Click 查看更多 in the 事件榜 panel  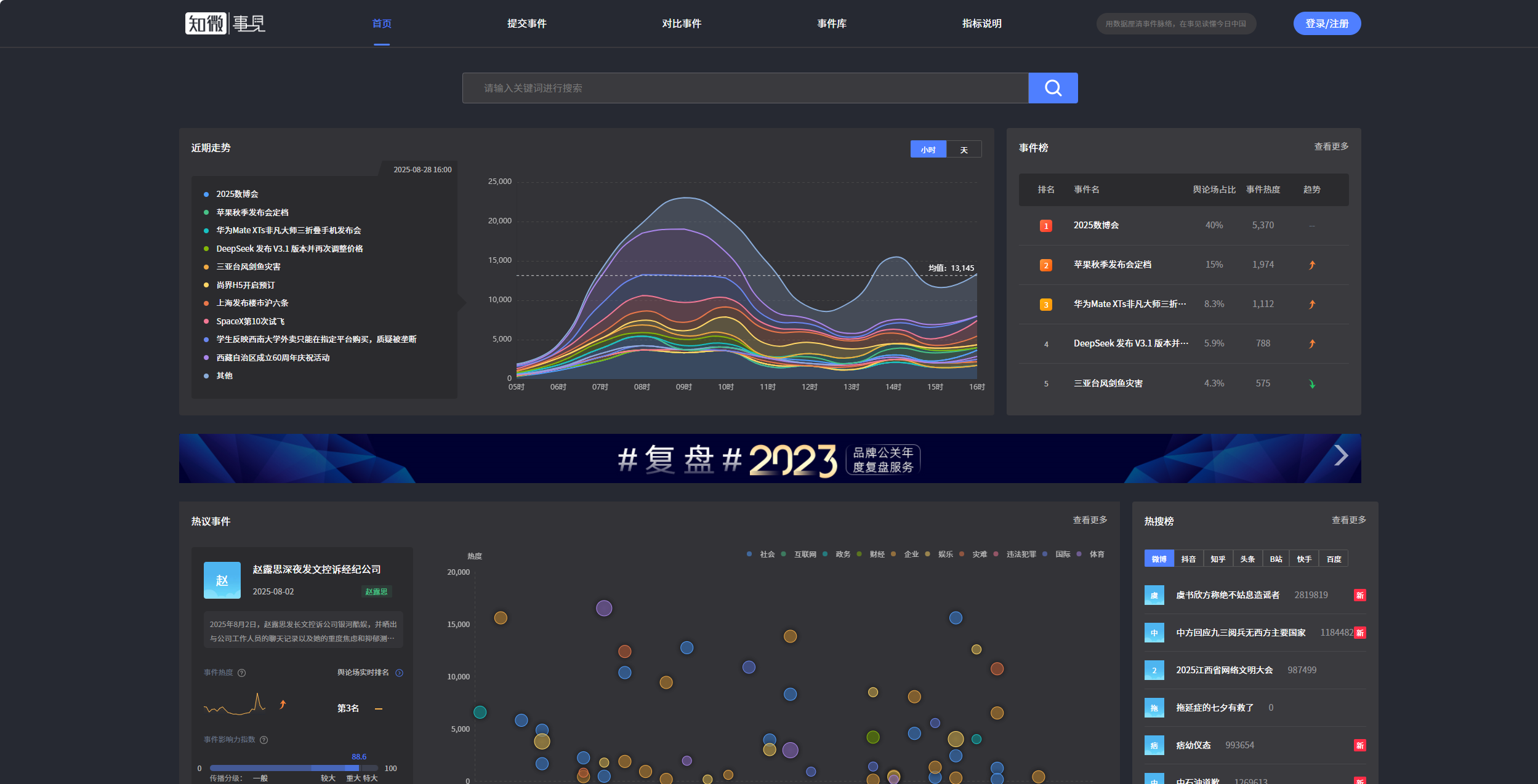click(1331, 146)
